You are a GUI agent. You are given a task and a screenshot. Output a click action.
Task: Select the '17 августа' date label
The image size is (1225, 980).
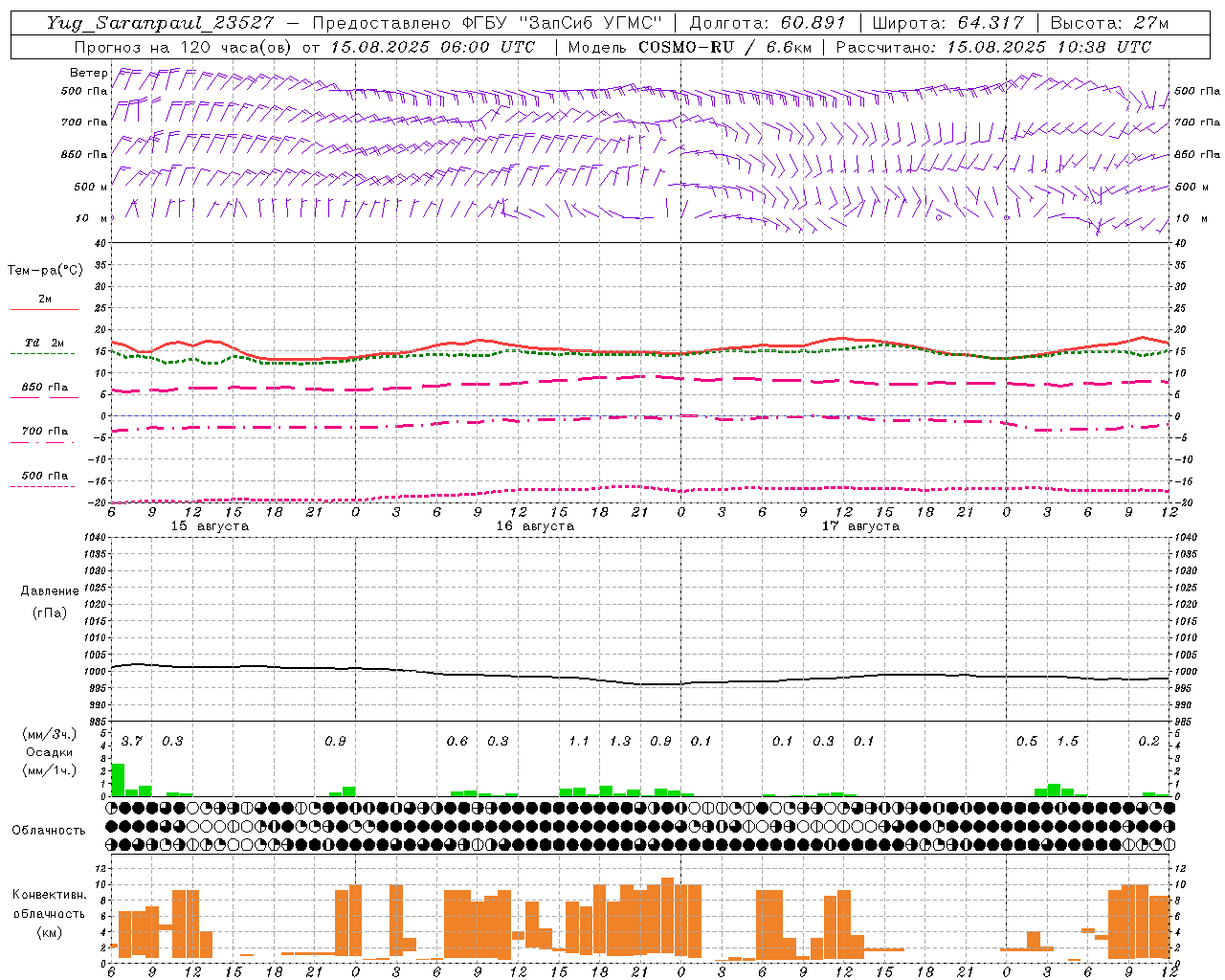(x=860, y=526)
